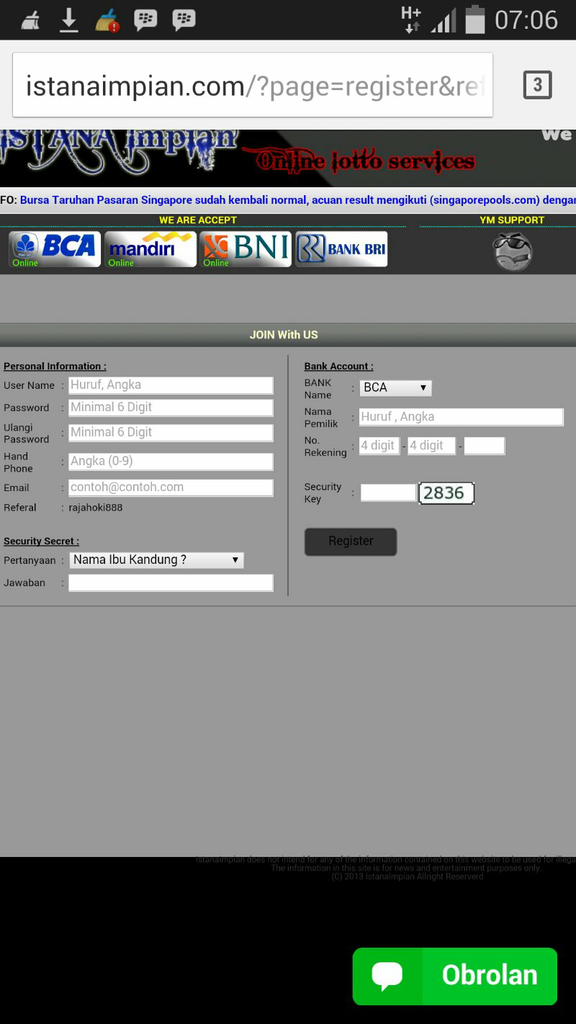Tap the signal strength indicator
The width and height of the screenshot is (576, 1024).
(443, 21)
